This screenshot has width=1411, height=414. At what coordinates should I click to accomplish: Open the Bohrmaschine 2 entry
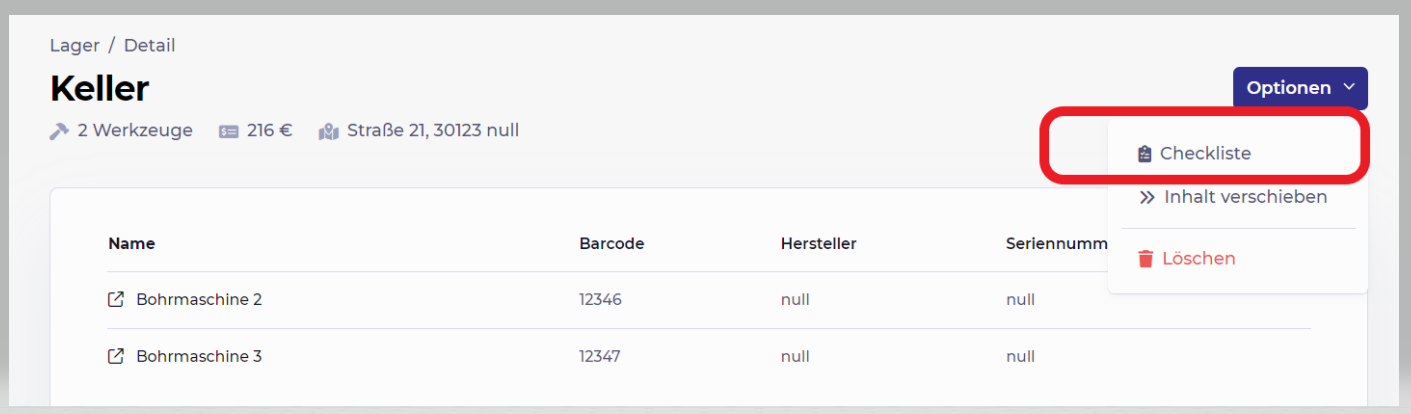click(199, 299)
